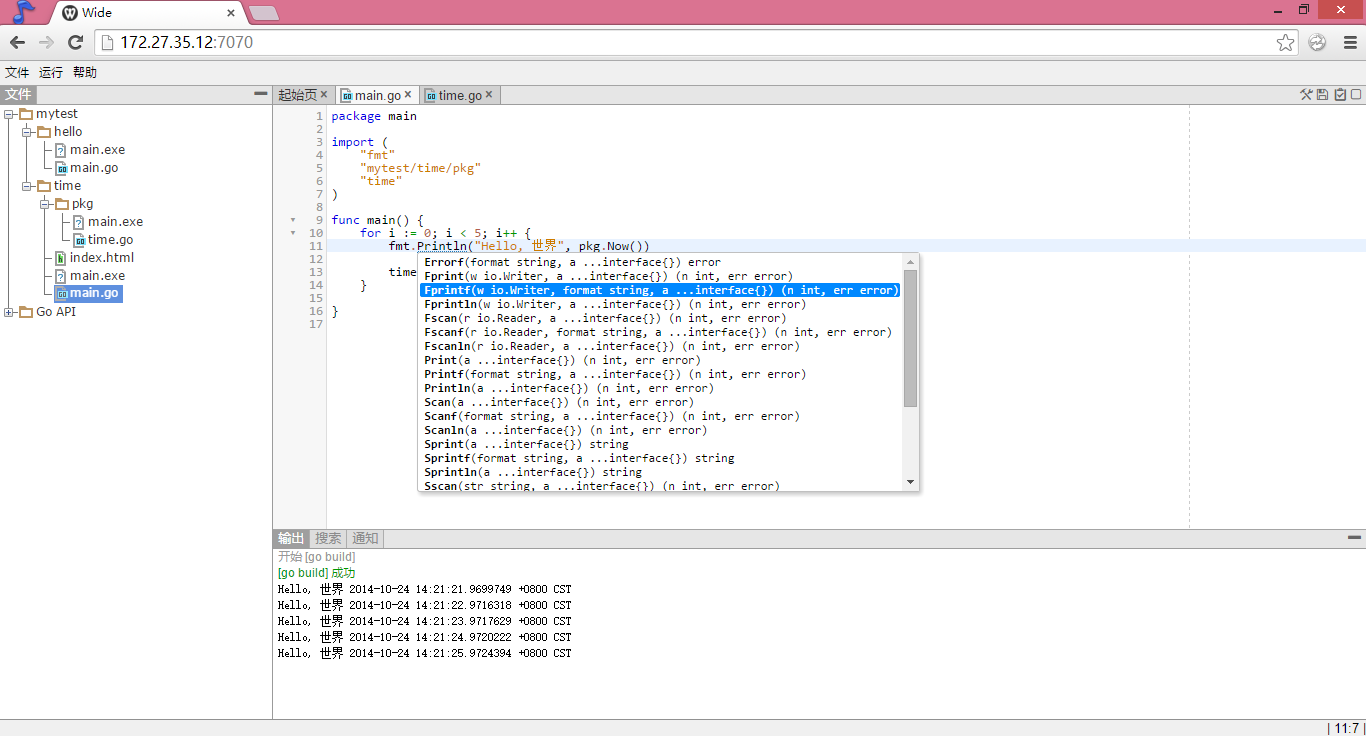Click the clipboard checkmark format icon
The image size is (1366, 736).
(1340, 95)
